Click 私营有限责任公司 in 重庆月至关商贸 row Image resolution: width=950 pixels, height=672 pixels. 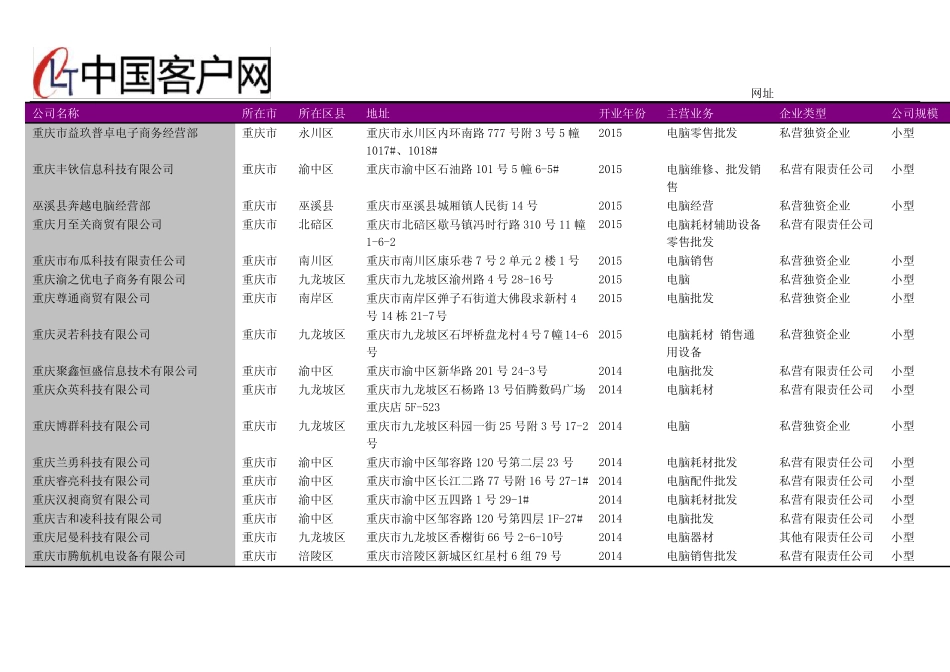826,224
